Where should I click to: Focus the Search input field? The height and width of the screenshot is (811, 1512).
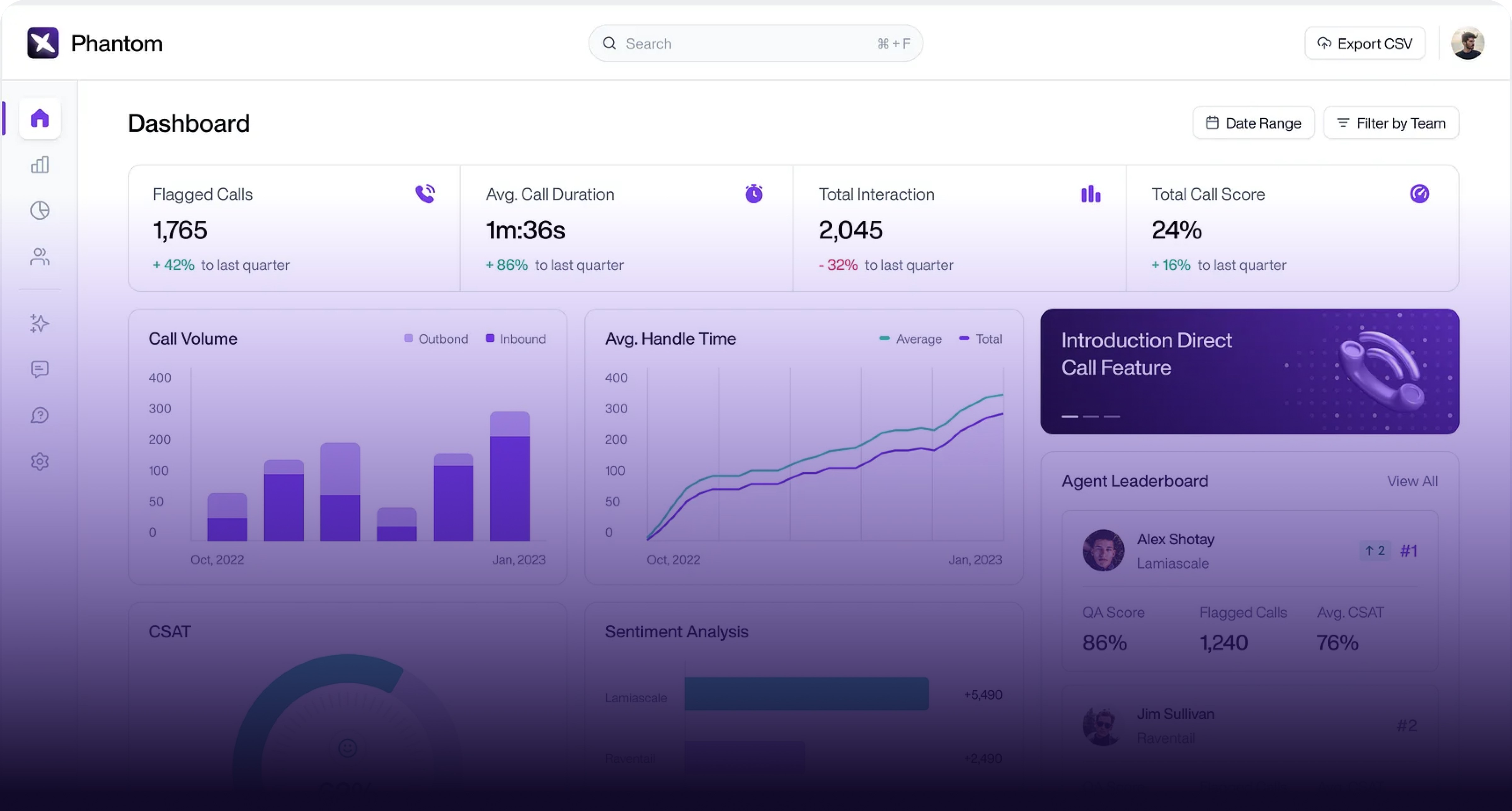coord(755,43)
